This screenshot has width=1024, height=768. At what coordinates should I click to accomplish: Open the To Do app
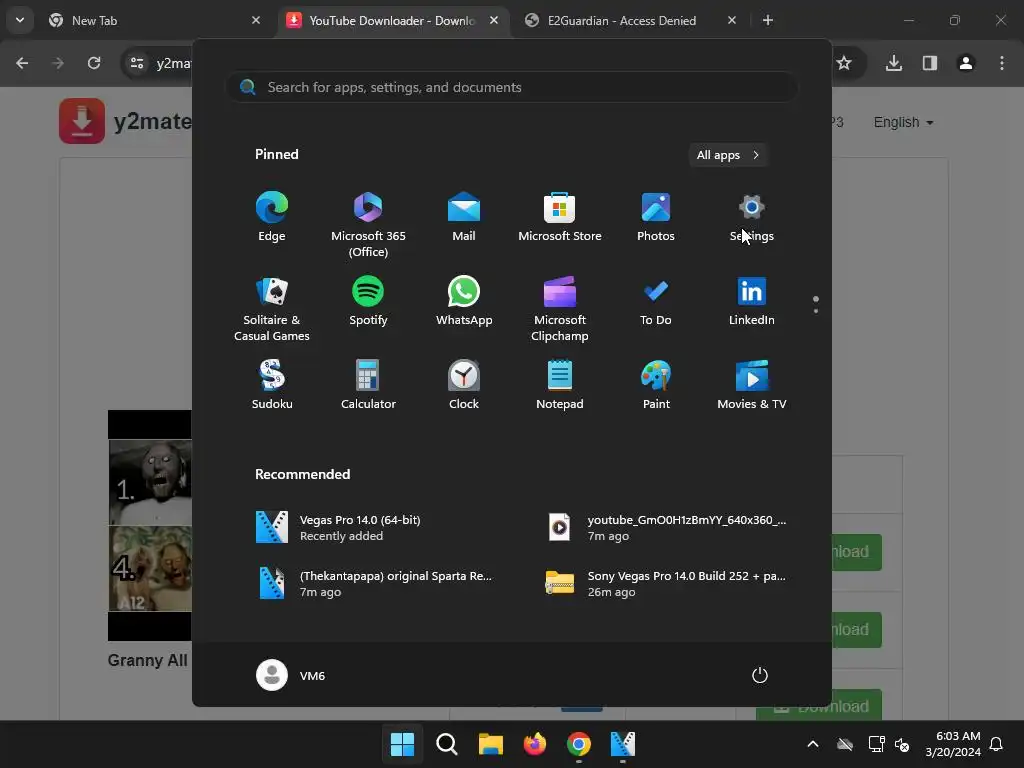(x=656, y=301)
